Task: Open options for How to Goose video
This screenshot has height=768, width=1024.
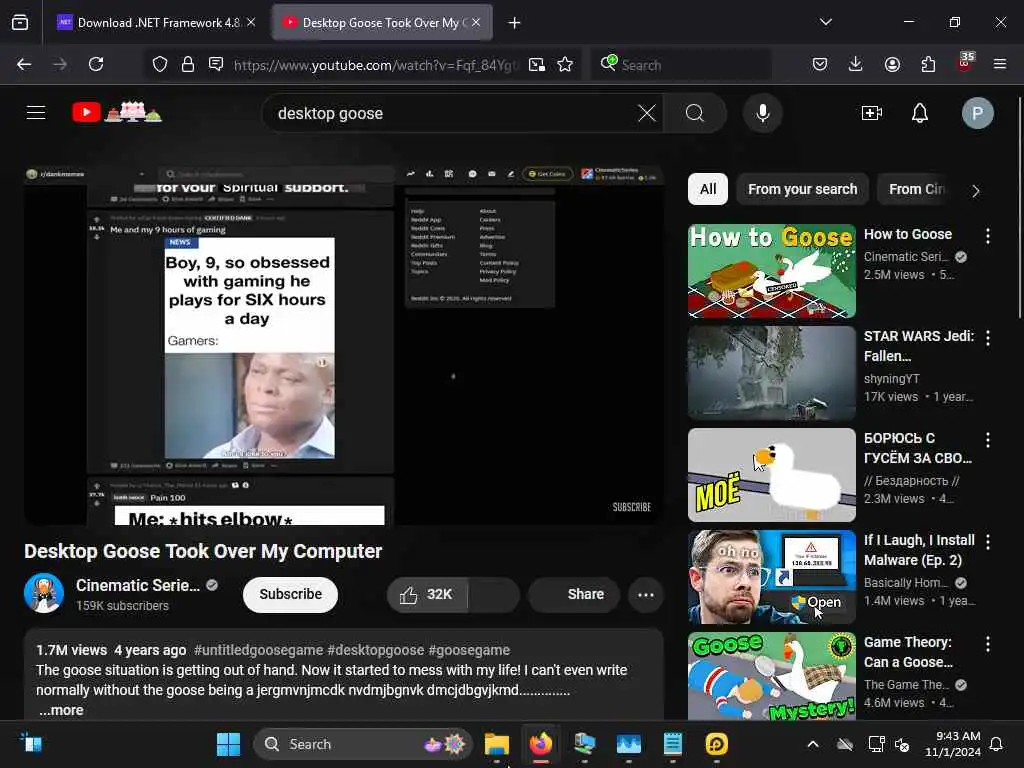Action: coord(987,236)
